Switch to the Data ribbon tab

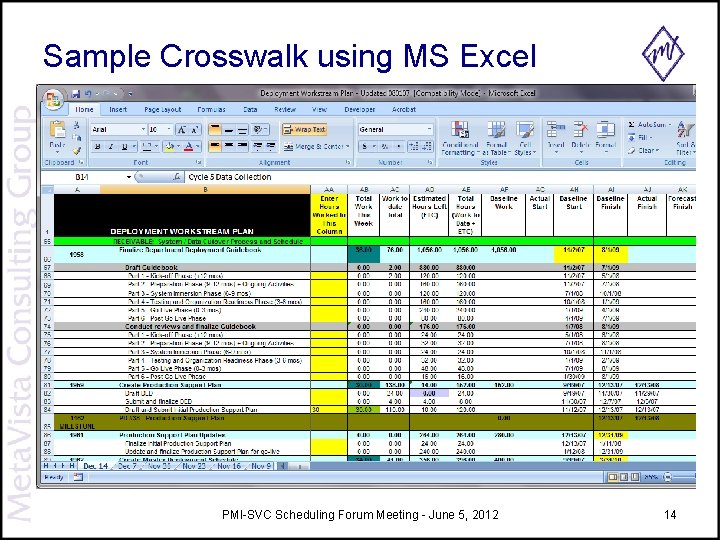tap(250, 109)
